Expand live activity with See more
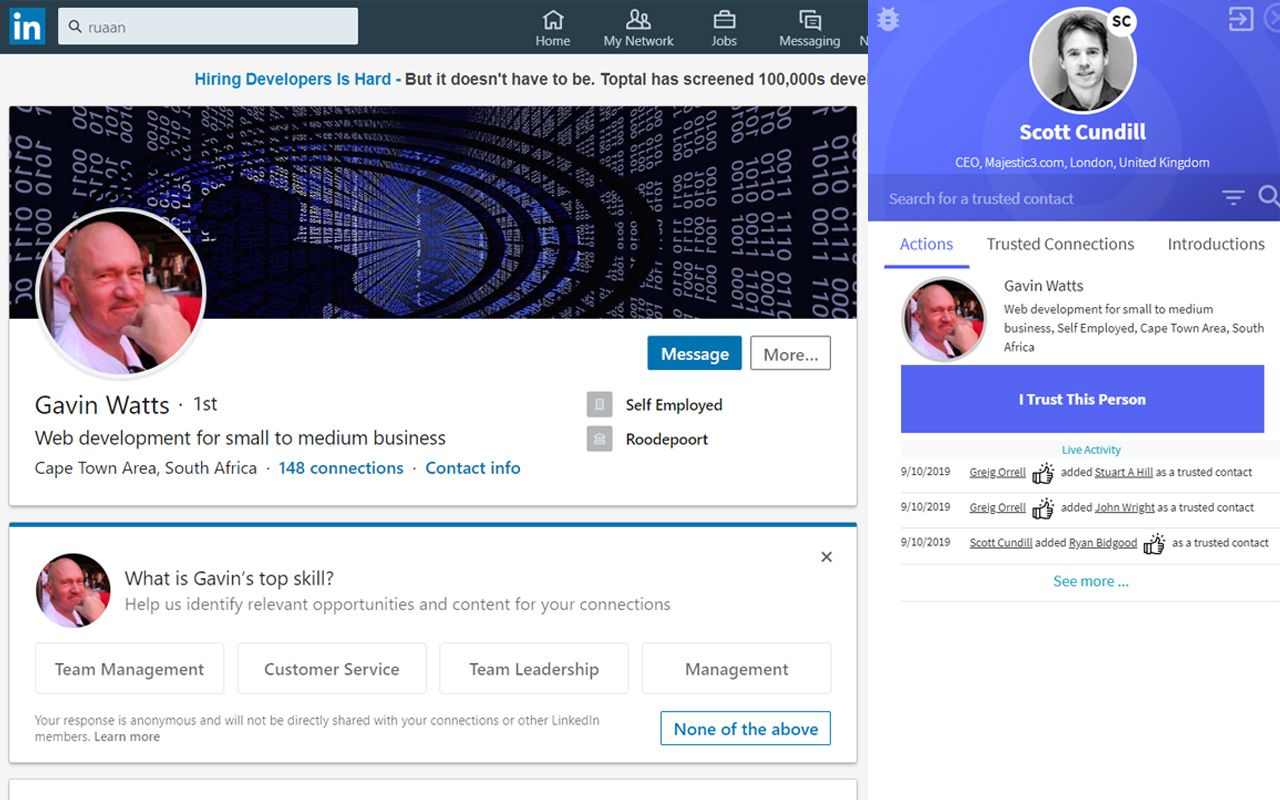The image size is (1280, 800). [x=1090, y=581]
